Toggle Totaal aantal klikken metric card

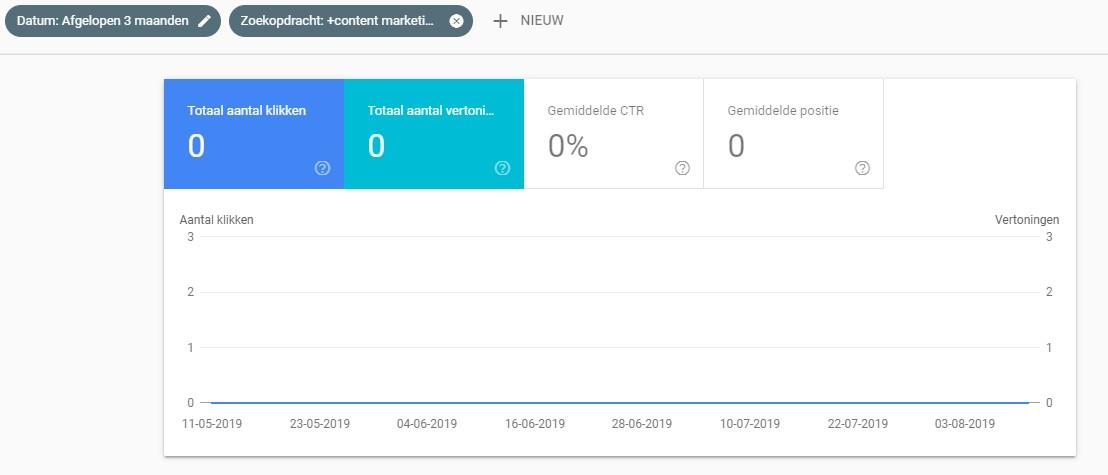click(x=254, y=134)
